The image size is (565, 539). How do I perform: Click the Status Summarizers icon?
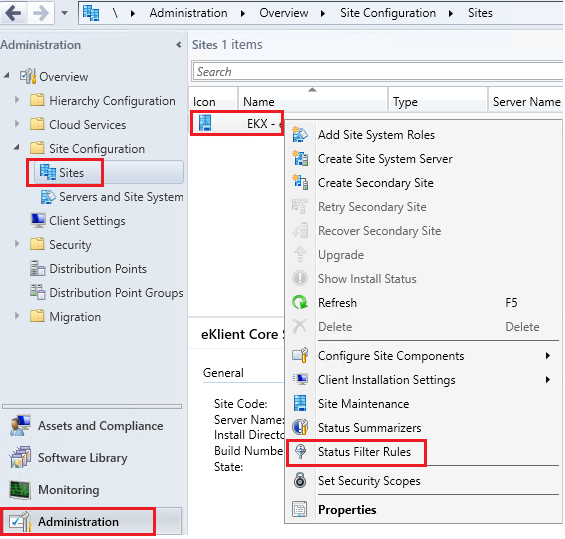[x=300, y=427]
